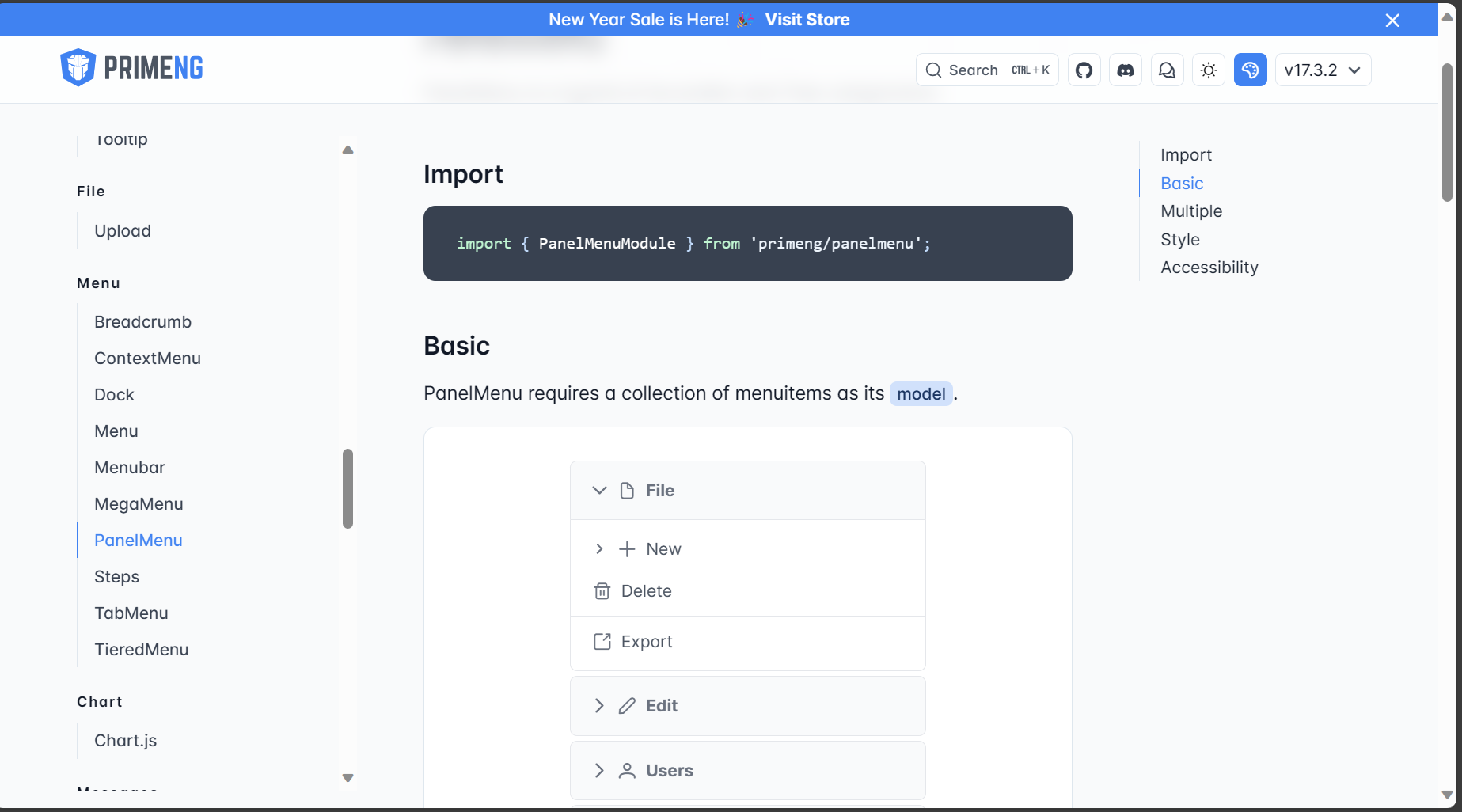1462x812 pixels.
Task: Click the Import heading text
Action: coord(463,174)
